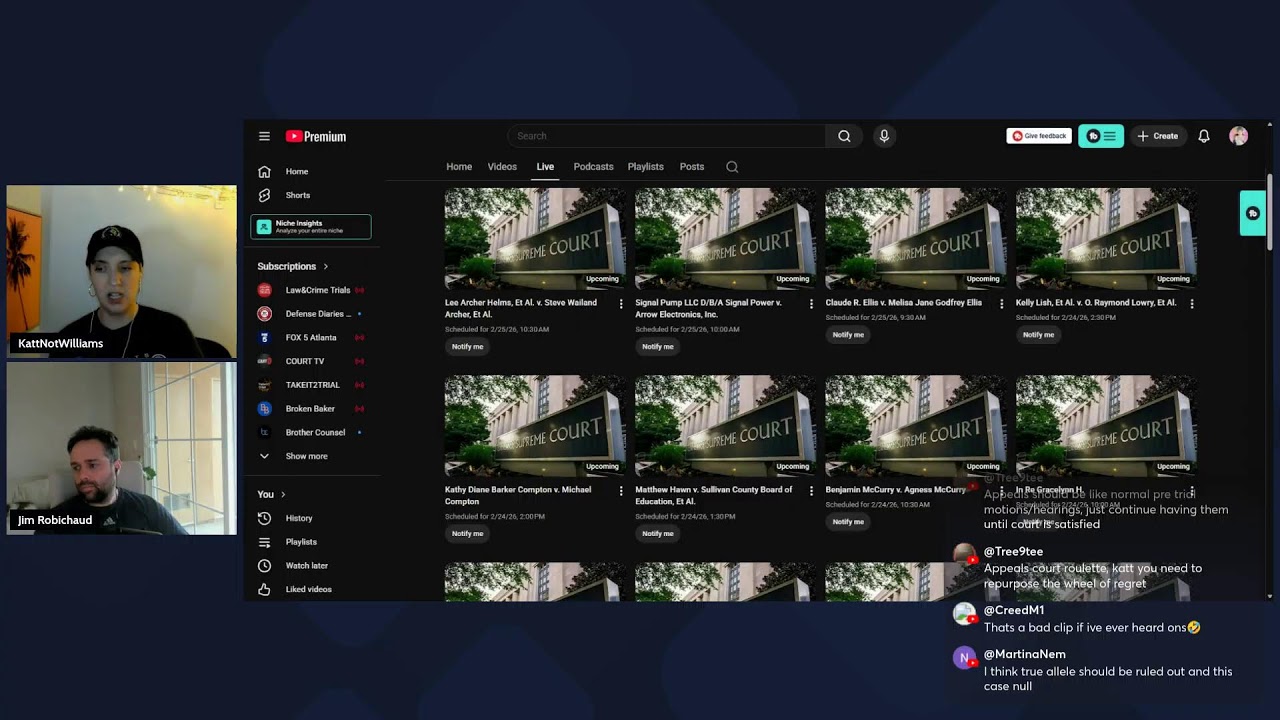Image resolution: width=1280 pixels, height=720 pixels.
Task: Open Claude R. Ellis v. Melisa title link
Action: pyautogui.click(x=904, y=303)
